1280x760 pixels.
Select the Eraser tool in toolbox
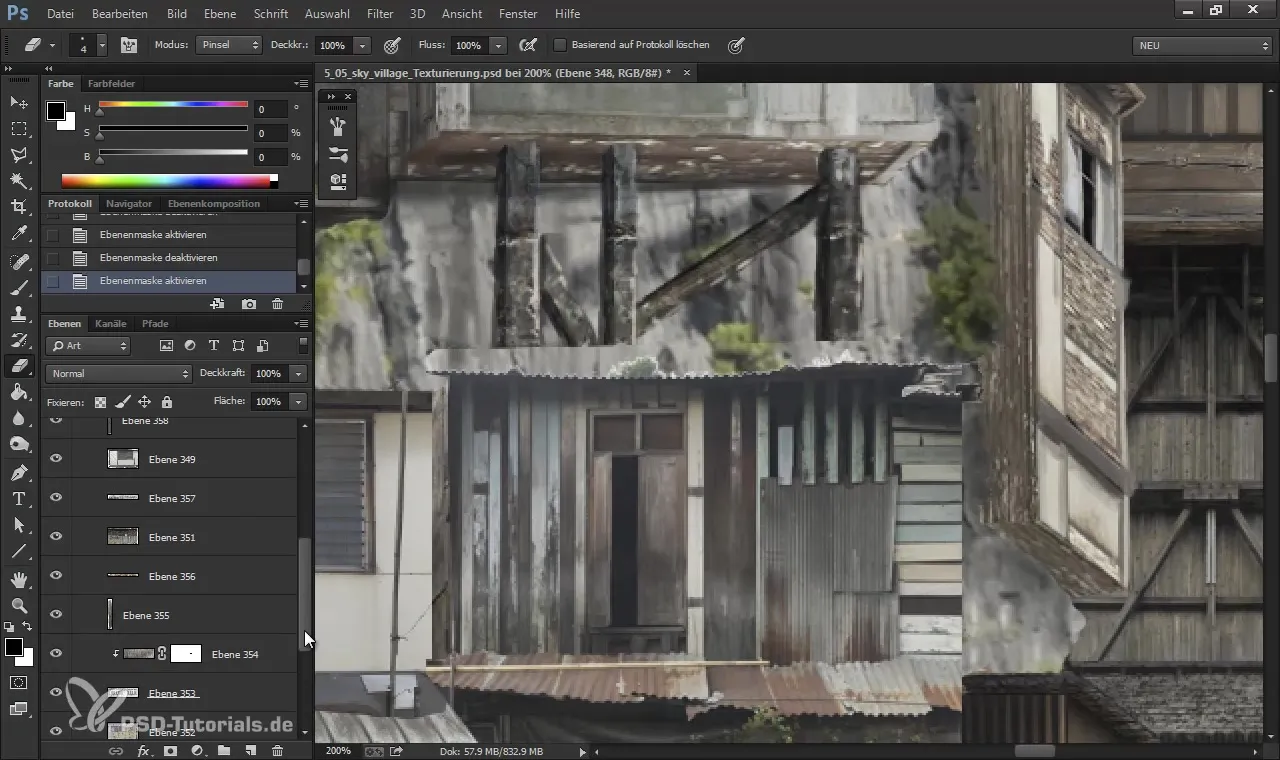pyautogui.click(x=19, y=366)
